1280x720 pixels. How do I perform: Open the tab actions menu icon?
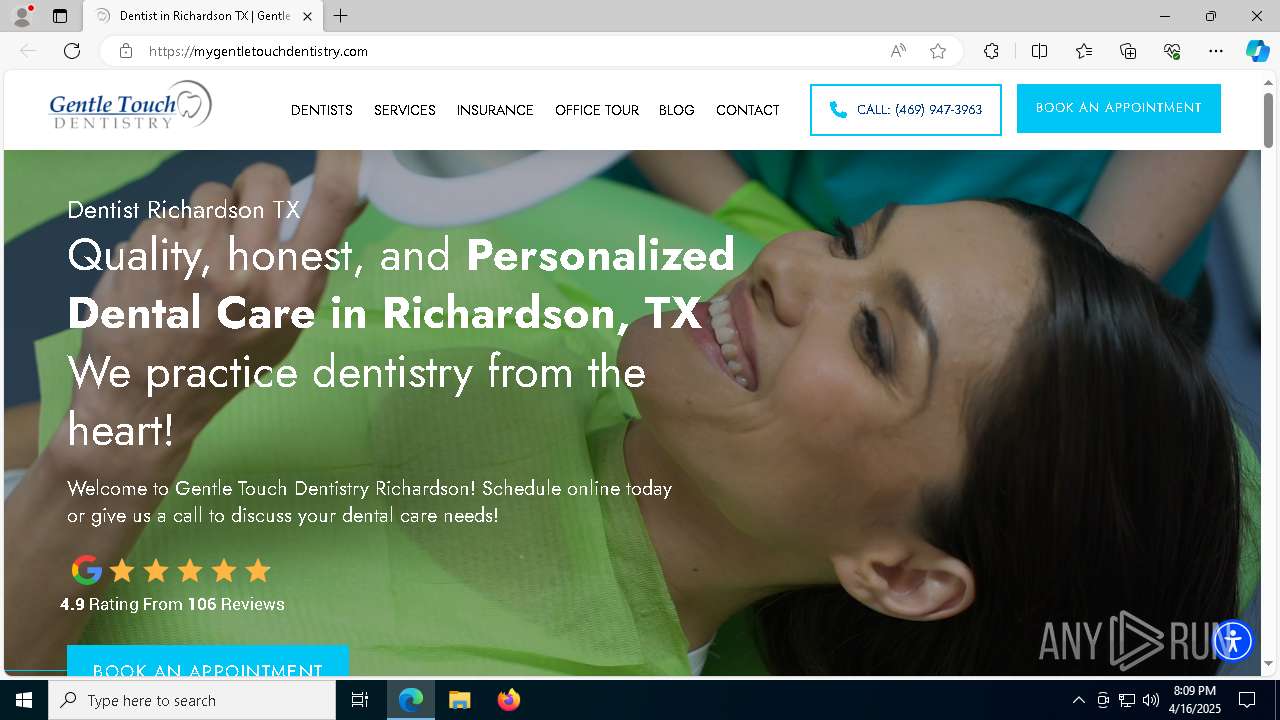pyautogui.click(x=60, y=16)
